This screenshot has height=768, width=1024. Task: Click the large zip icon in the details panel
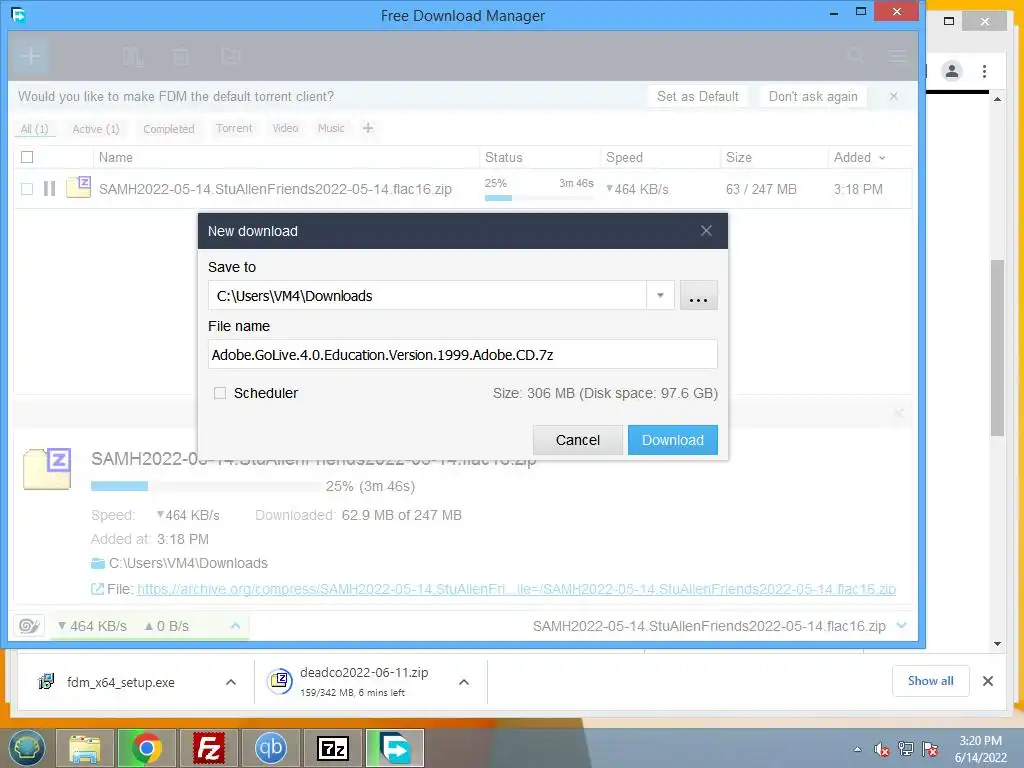(x=47, y=469)
